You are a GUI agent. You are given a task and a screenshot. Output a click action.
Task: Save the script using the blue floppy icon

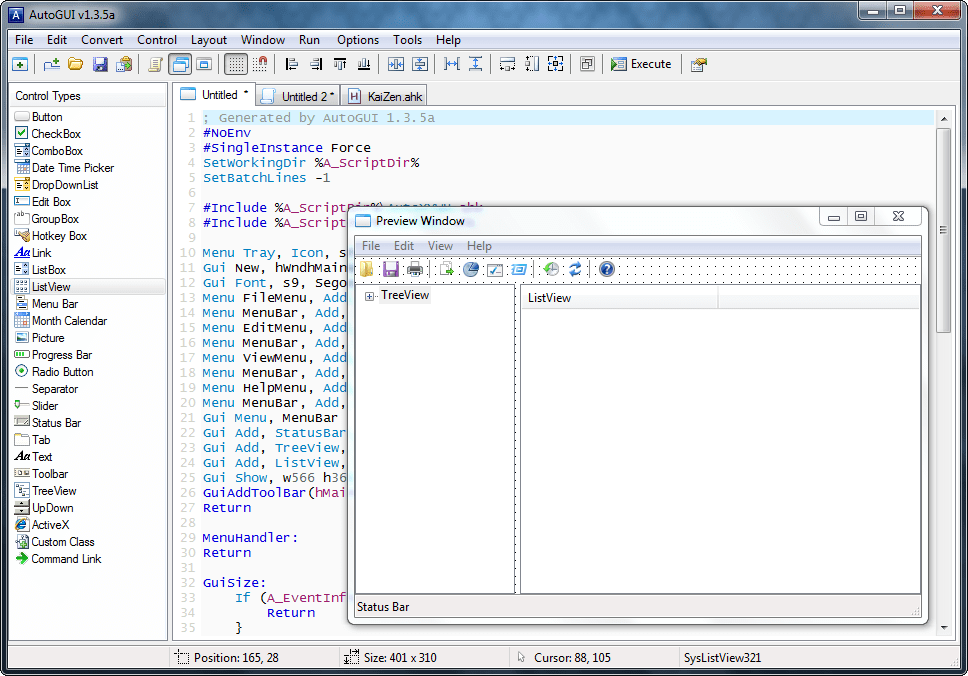tap(100, 64)
